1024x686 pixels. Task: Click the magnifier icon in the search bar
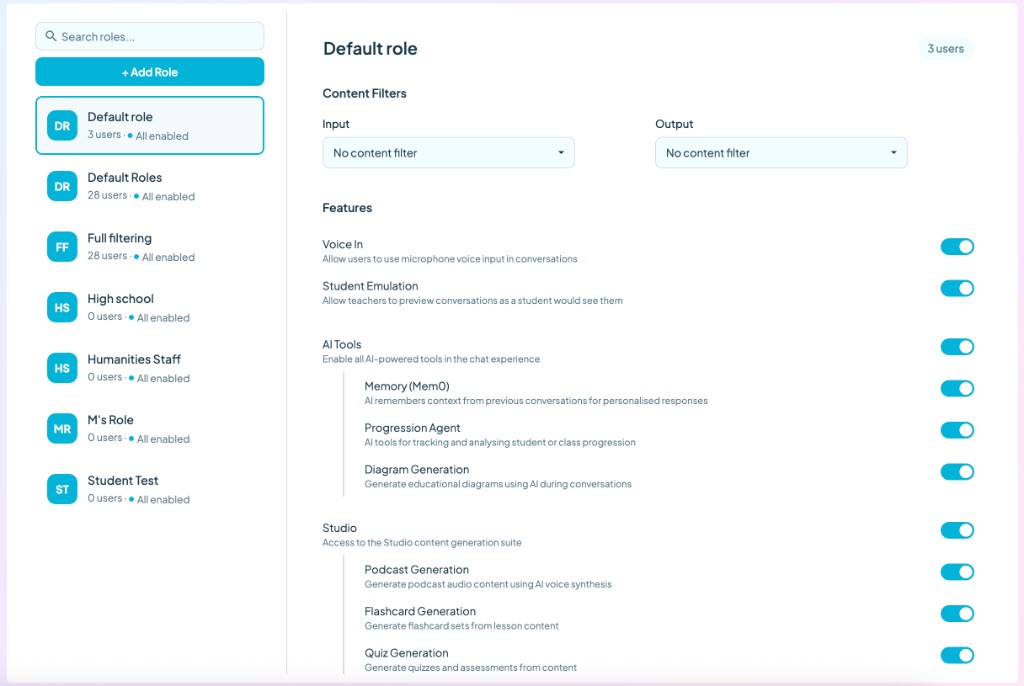pyautogui.click(x=50, y=35)
